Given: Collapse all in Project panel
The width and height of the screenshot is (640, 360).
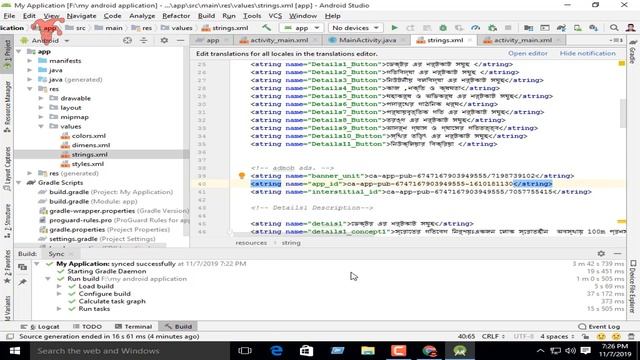Looking at the screenshot, I should point(144,40).
